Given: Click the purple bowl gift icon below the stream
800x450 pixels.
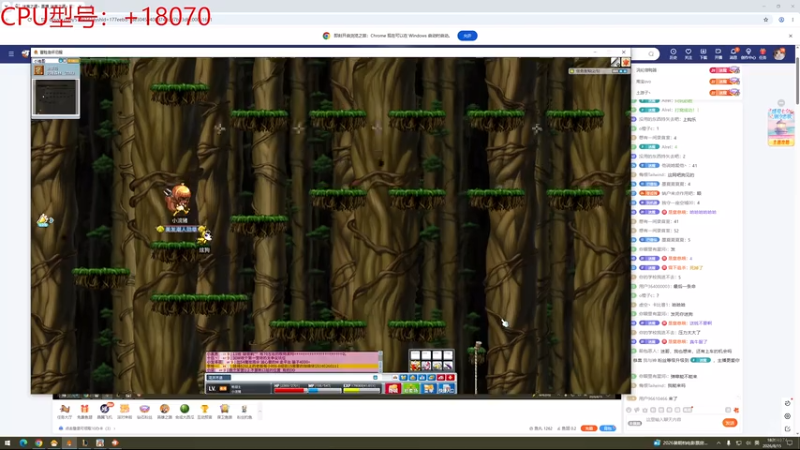Looking at the screenshot, I should click(144, 411).
